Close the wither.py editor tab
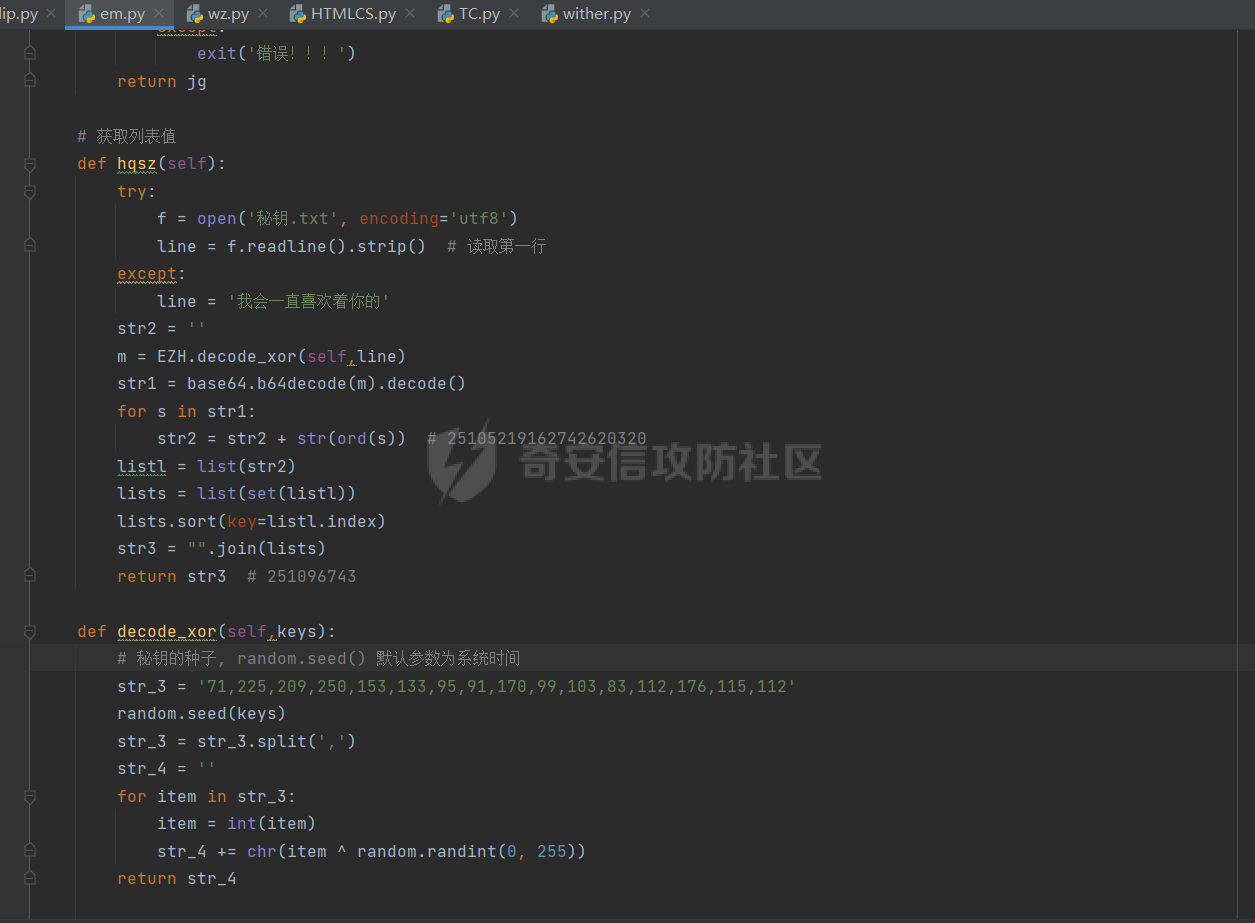This screenshot has width=1255, height=923. 645,14
